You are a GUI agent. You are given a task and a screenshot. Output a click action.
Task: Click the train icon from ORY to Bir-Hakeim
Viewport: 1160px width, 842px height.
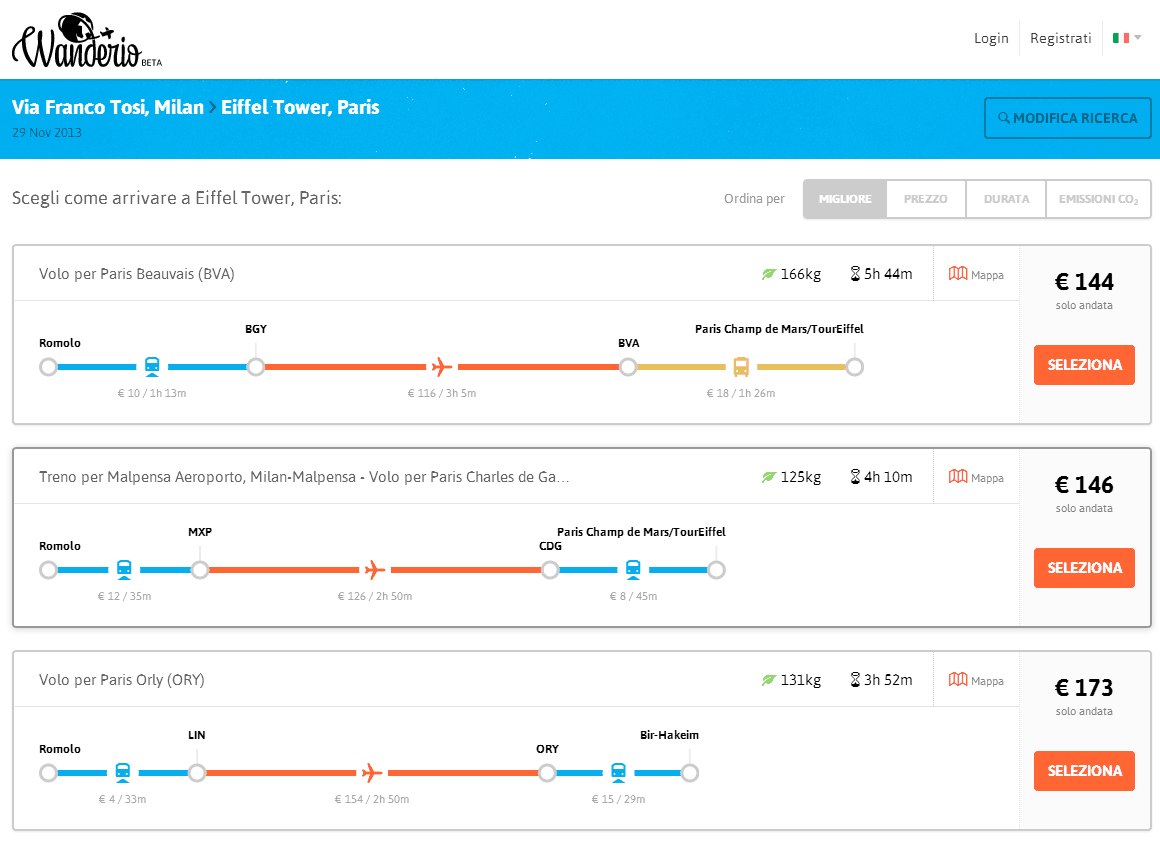[x=618, y=772]
